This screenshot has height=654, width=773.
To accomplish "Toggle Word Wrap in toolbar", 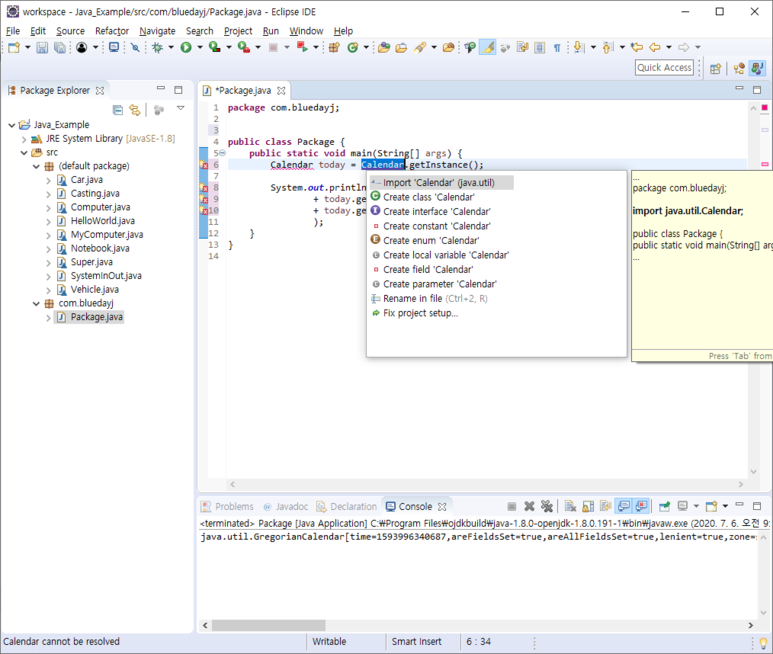I will [x=523, y=47].
